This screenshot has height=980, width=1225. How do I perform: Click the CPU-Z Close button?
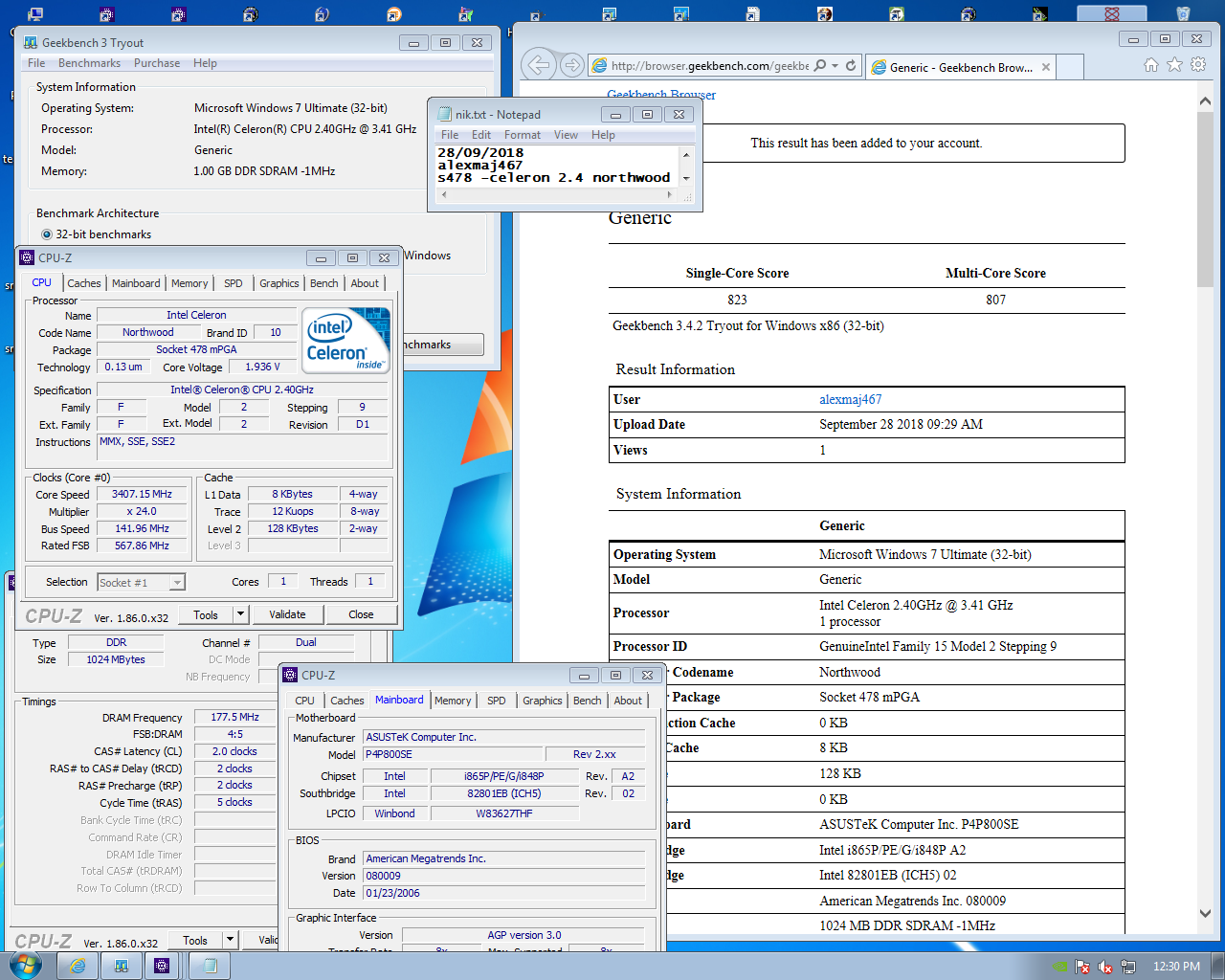point(361,614)
